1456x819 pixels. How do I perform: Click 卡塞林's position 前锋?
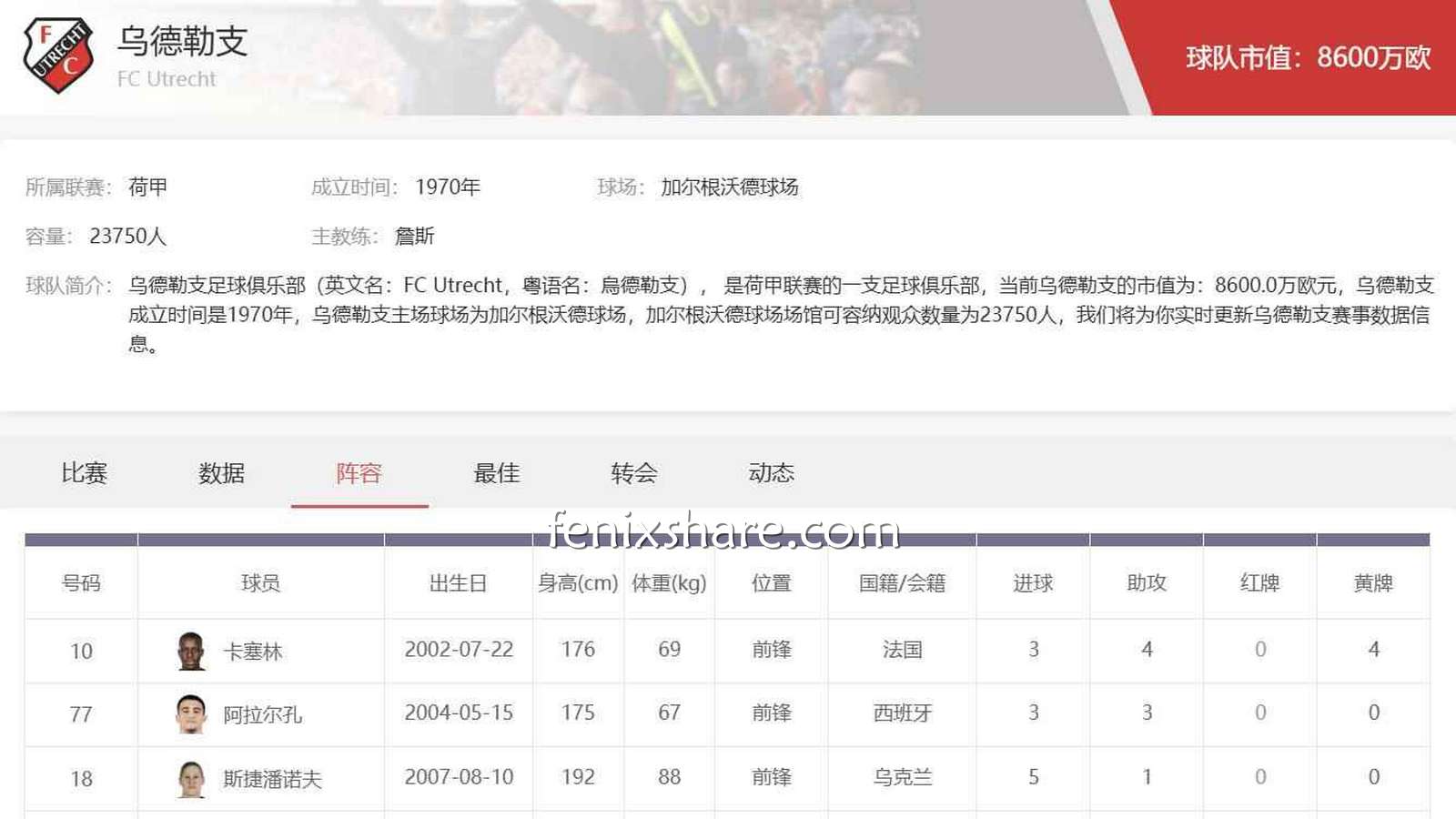pos(772,650)
